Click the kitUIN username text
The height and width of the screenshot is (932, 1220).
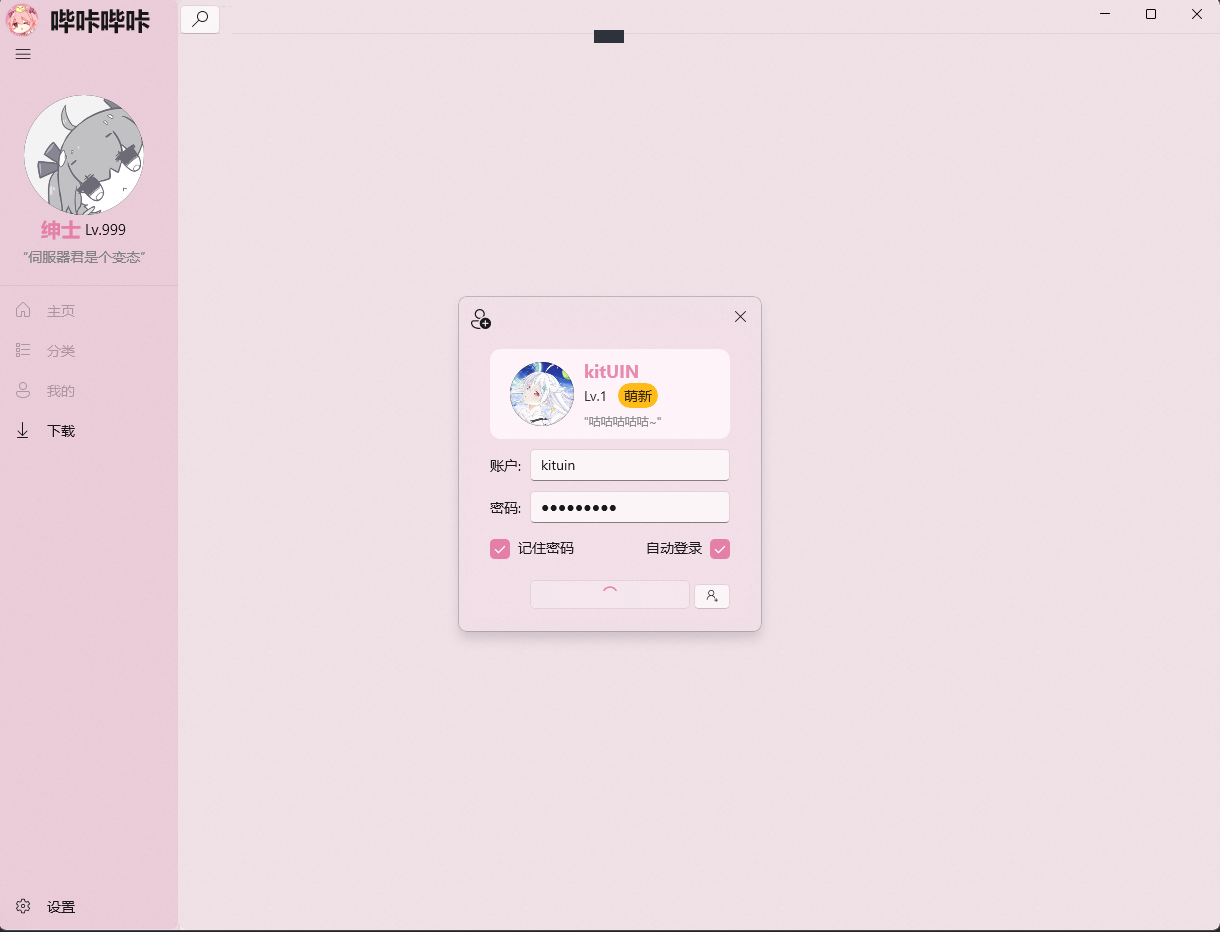(x=611, y=372)
